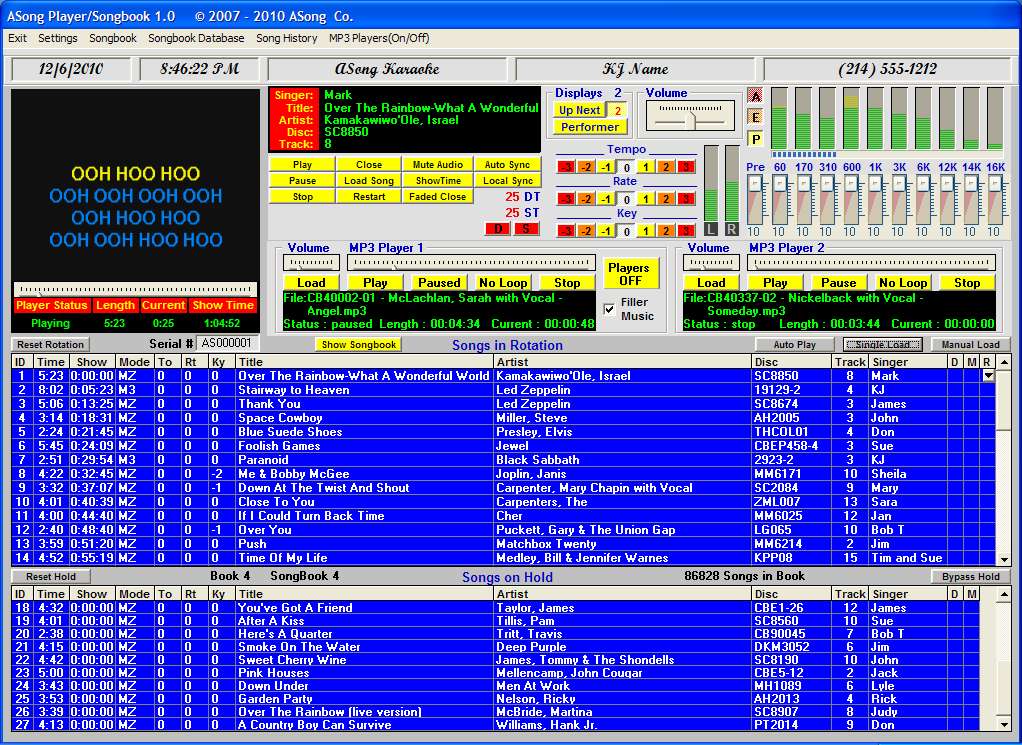Click the red S button under ST
1022x745 pixels.
click(526, 229)
